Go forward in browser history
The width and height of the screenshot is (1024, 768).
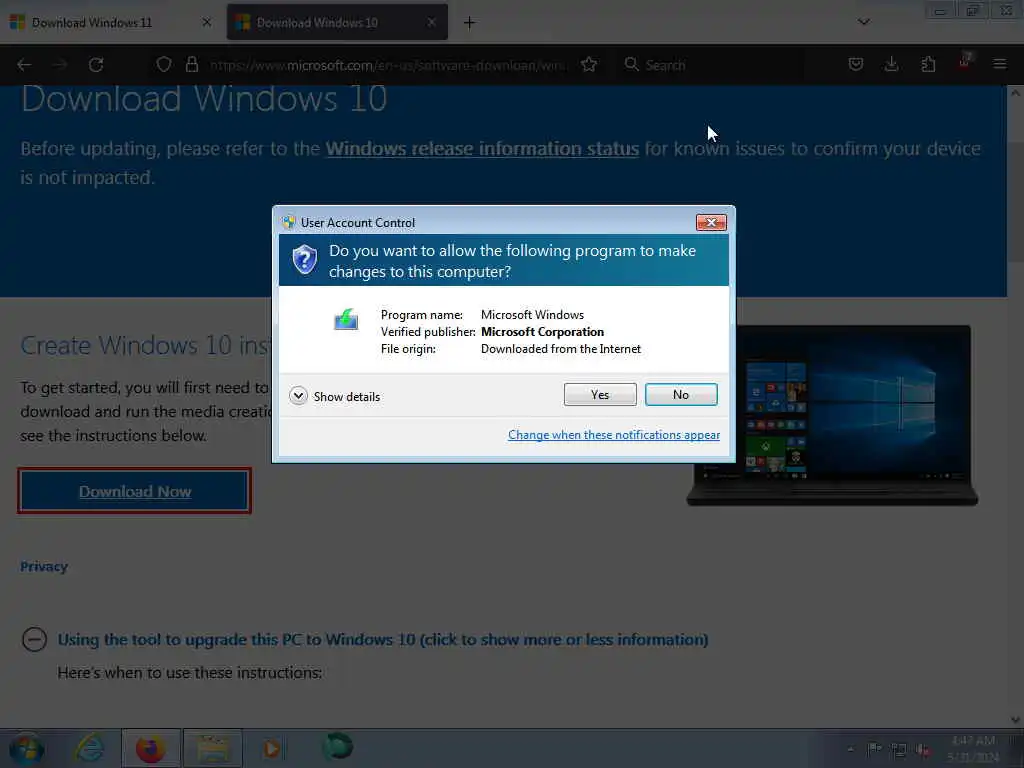pyautogui.click(x=60, y=65)
